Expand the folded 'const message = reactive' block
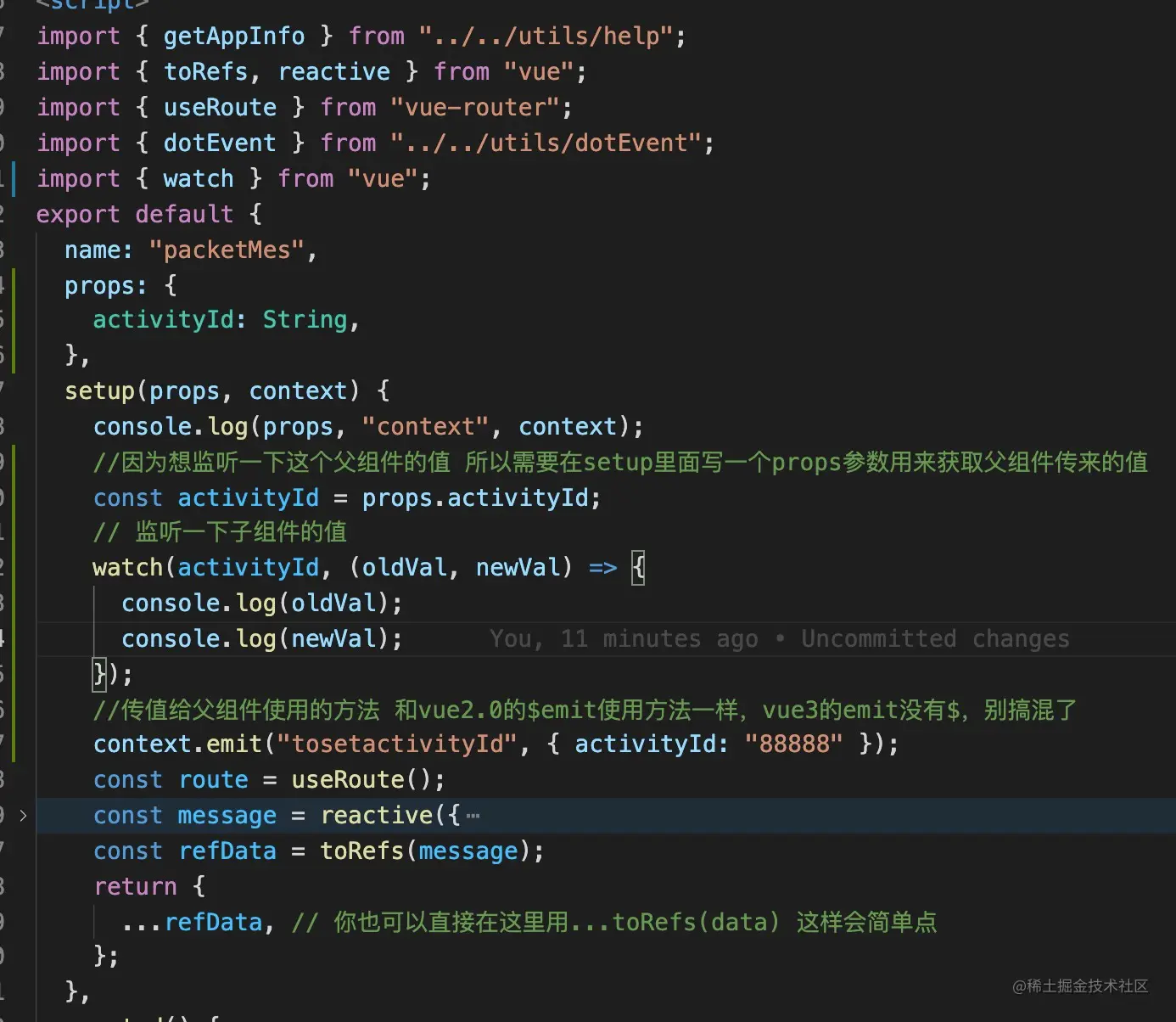Viewport: 1176px width, 1022px height. pos(23,816)
